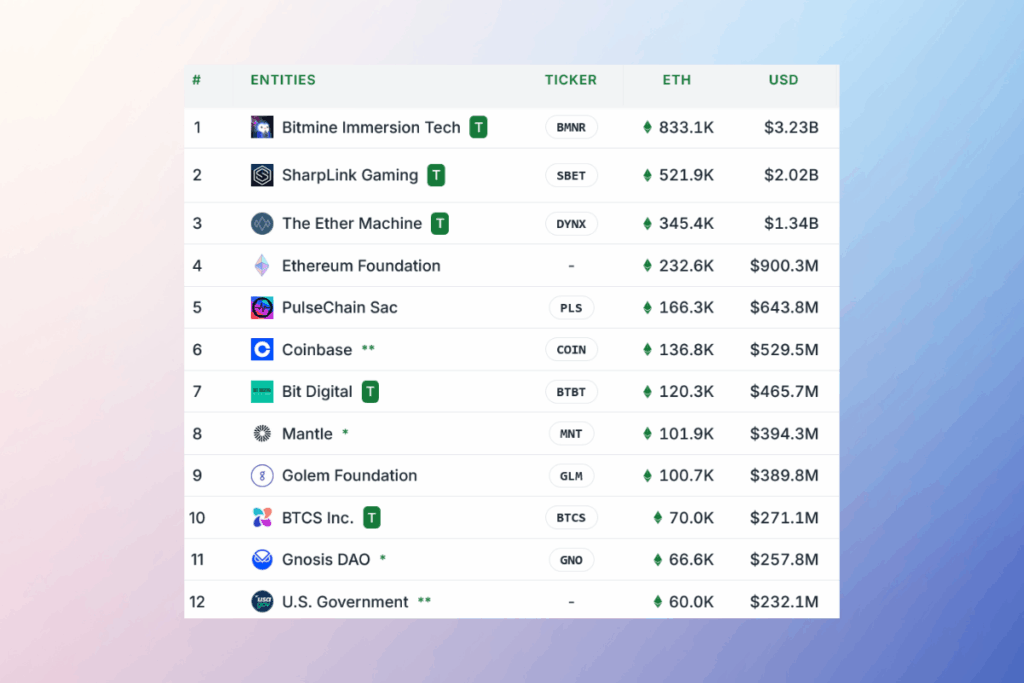Select the # column header
This screenshot has width=1024, height=683.
pos(196,80)
